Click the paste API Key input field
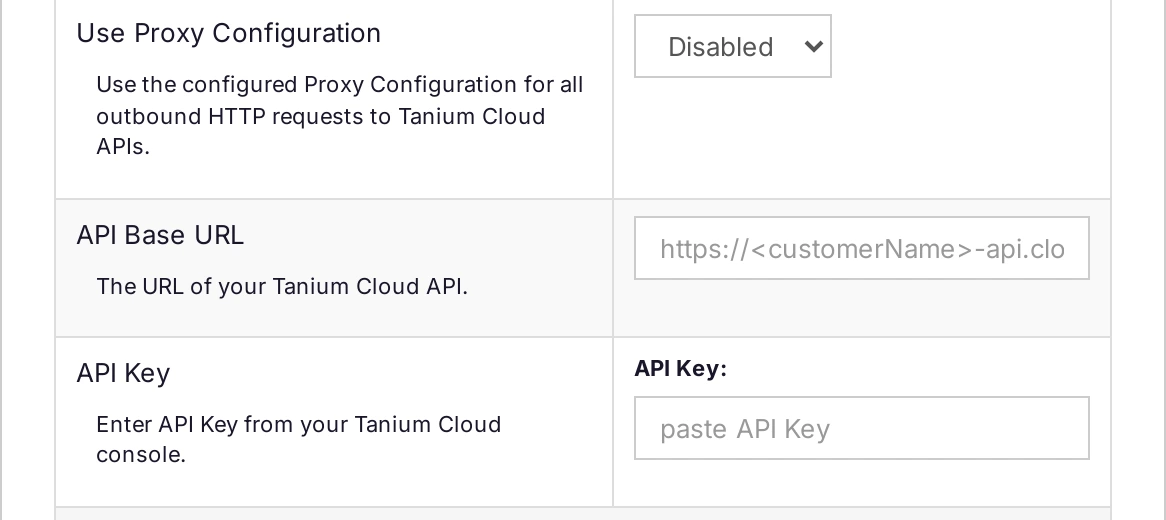1166x520 pixels. 861,428
